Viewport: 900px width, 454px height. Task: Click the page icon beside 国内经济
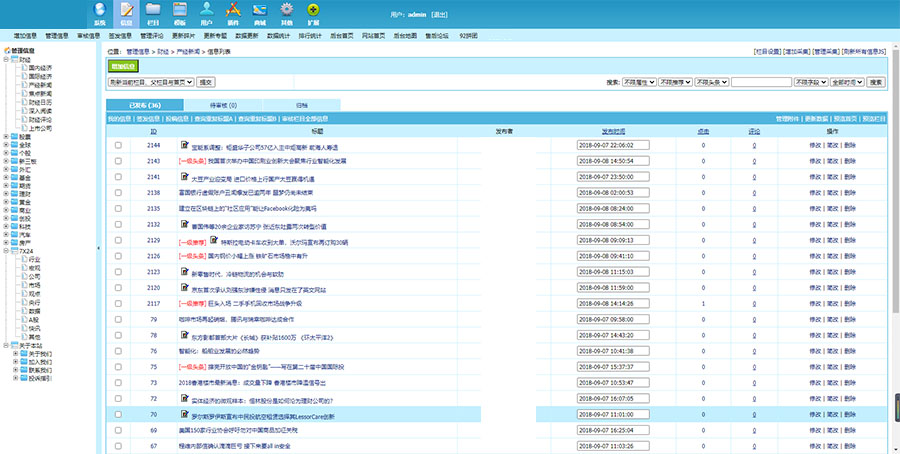[x=24, y=68]
